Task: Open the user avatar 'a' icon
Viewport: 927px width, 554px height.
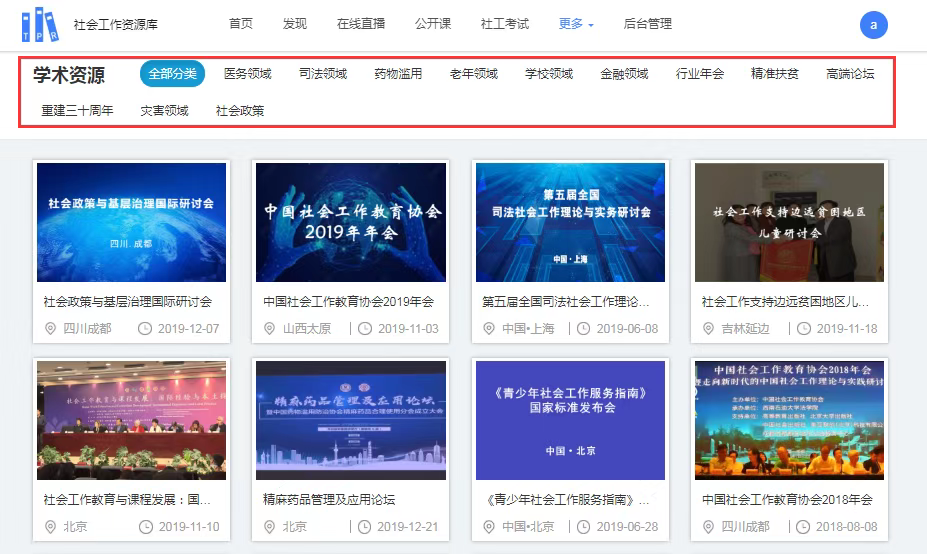Action: 873,25
